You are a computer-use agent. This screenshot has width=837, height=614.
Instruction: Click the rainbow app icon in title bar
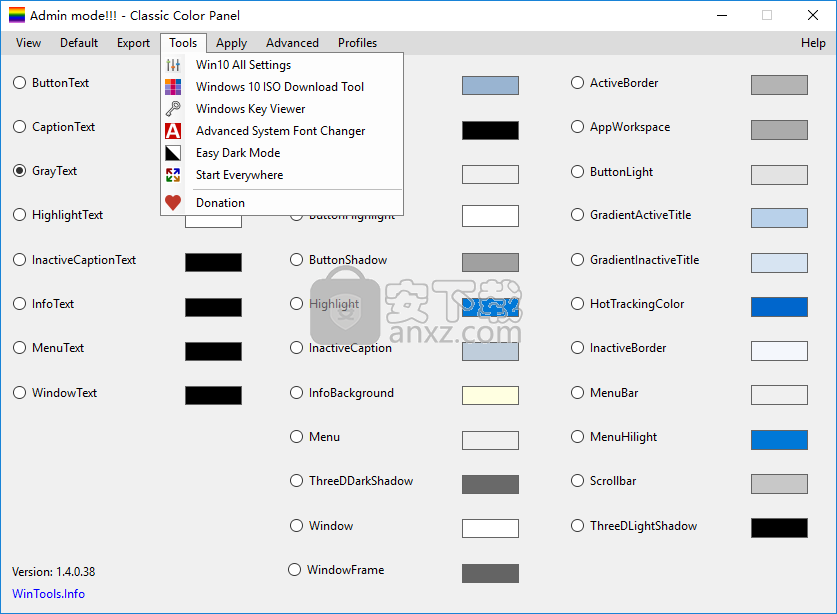(17, 15)
